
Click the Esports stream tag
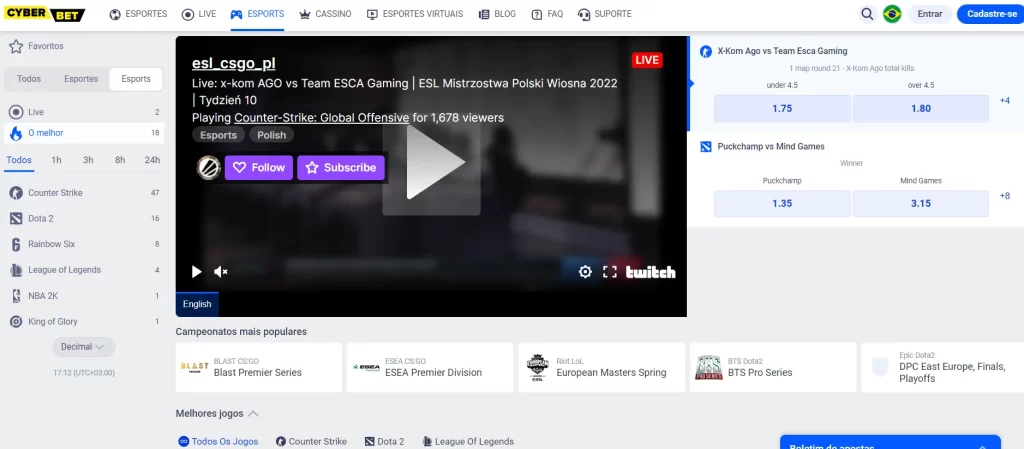219,135
